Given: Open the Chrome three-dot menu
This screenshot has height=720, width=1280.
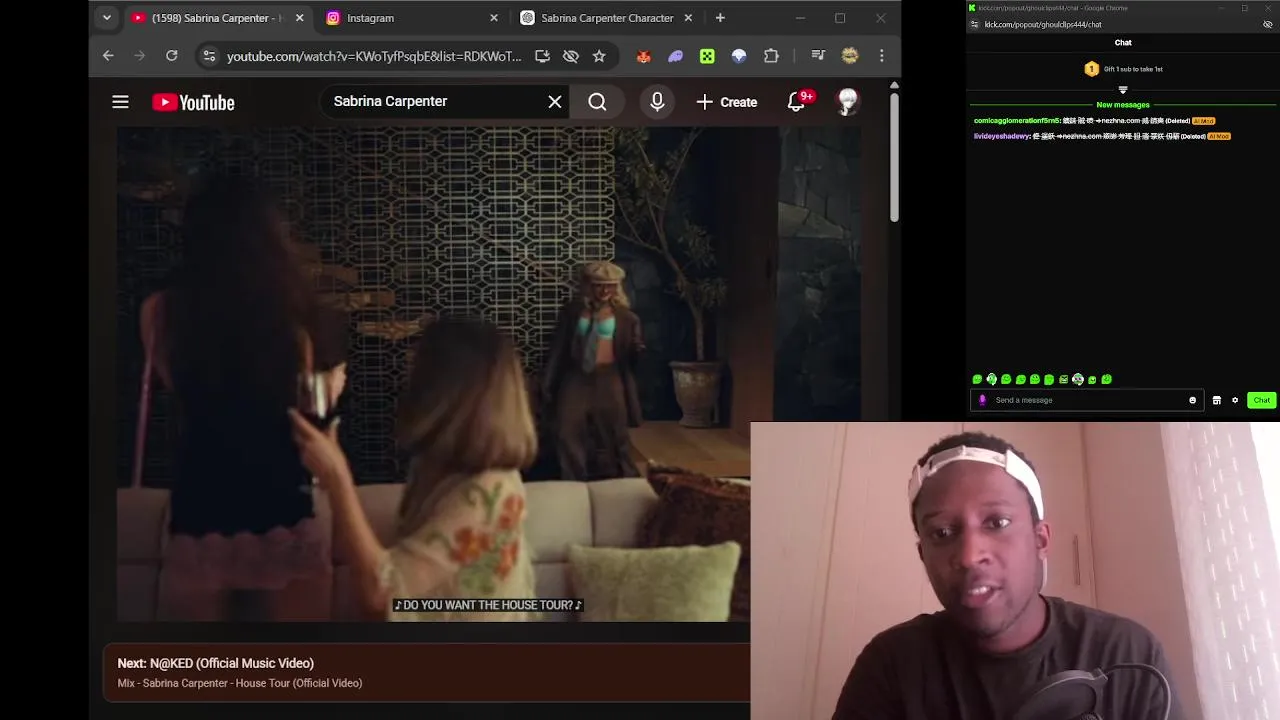Looking at the screenshot, I should pos(881,56).
